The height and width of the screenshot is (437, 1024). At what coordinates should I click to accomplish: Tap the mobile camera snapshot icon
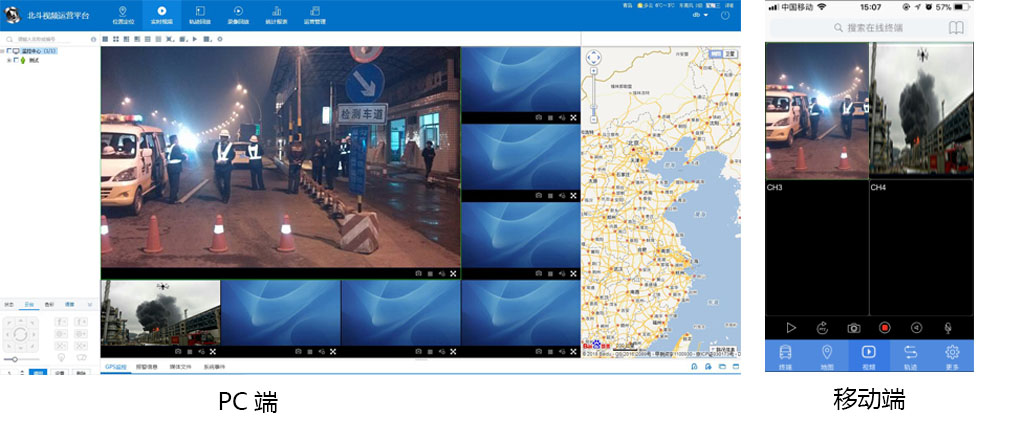tap(854, 328)
